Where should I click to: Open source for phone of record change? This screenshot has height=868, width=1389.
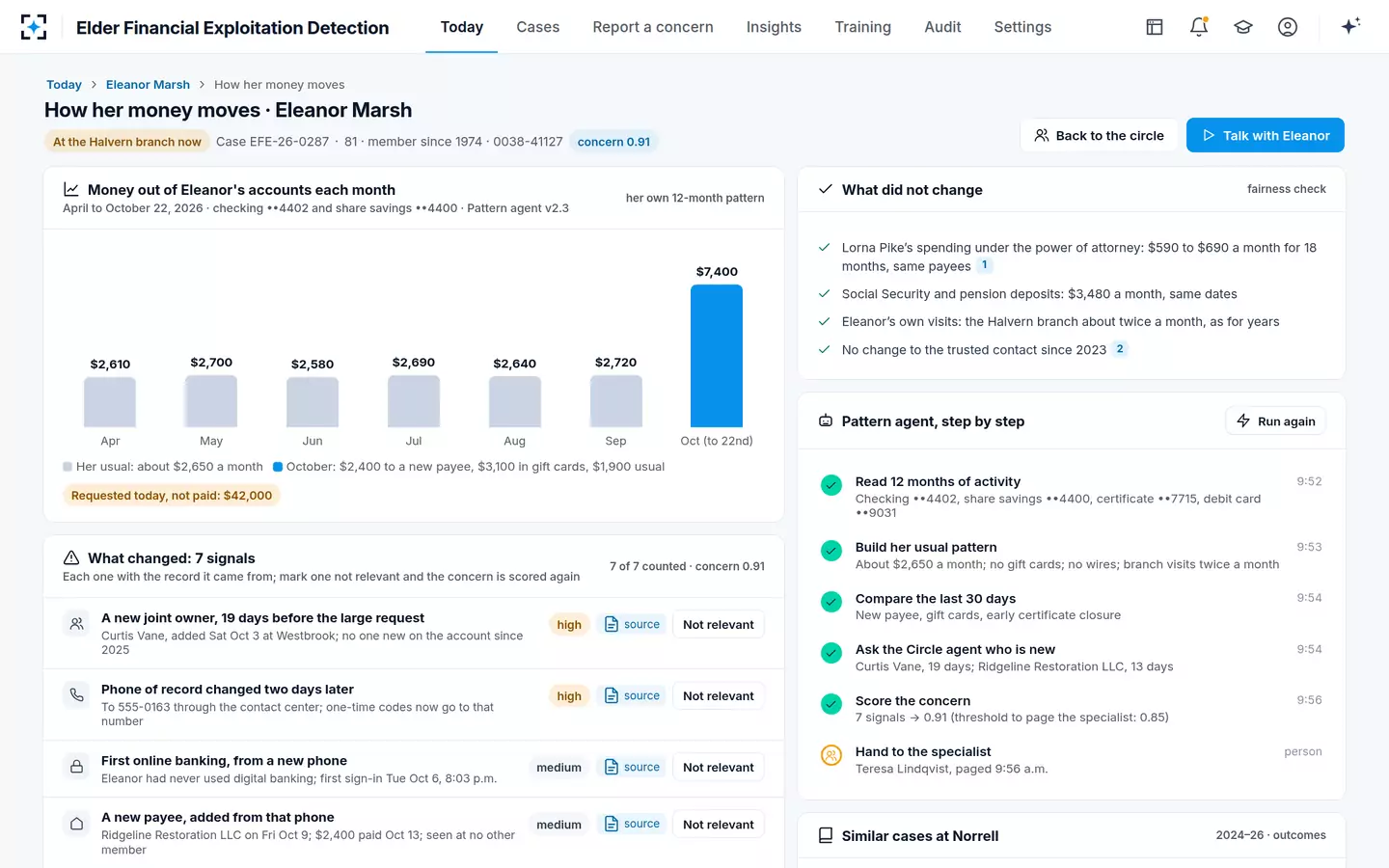coord(632,696)
